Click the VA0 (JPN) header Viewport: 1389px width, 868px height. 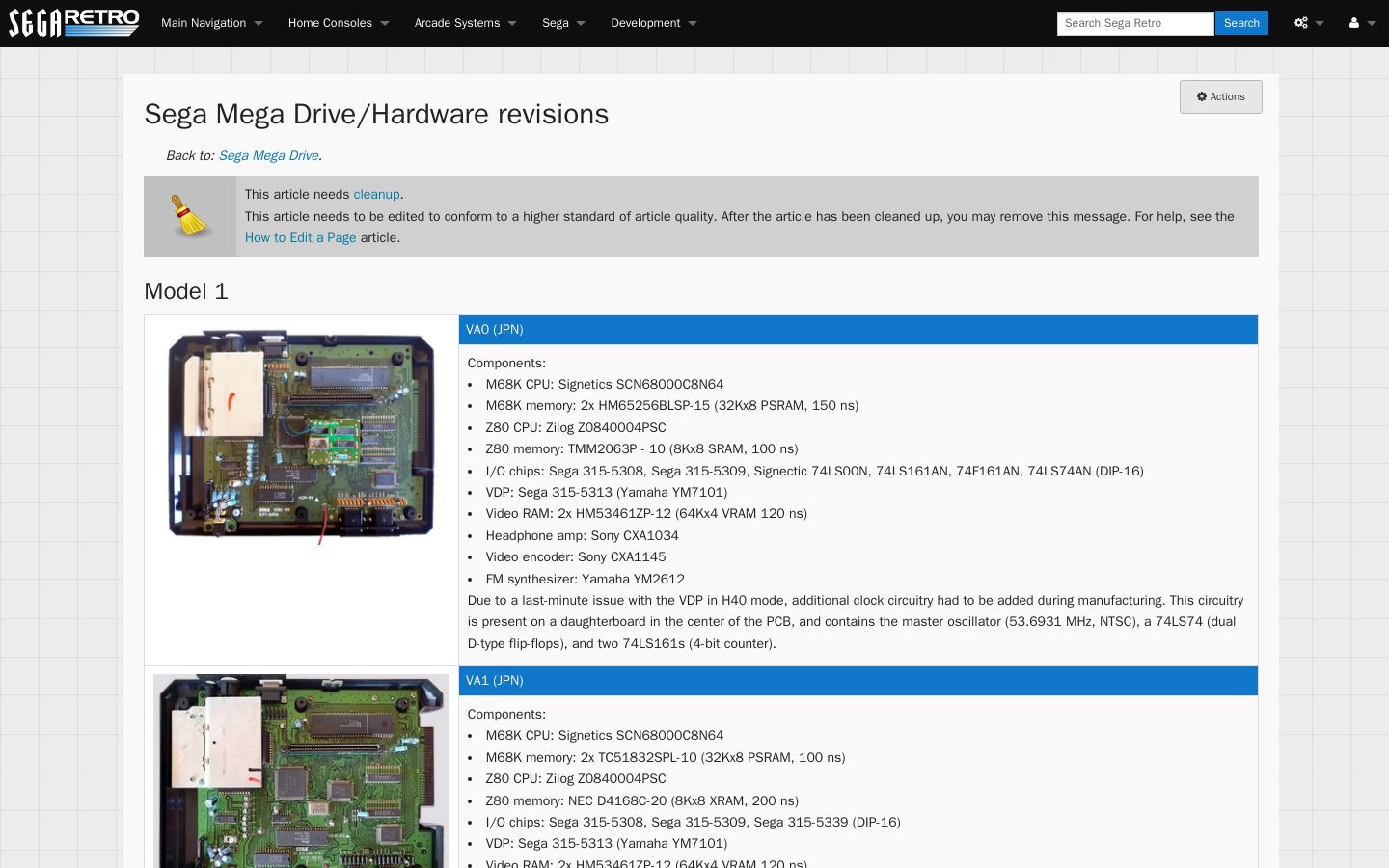pyautogui.click(x=858, y=330)
